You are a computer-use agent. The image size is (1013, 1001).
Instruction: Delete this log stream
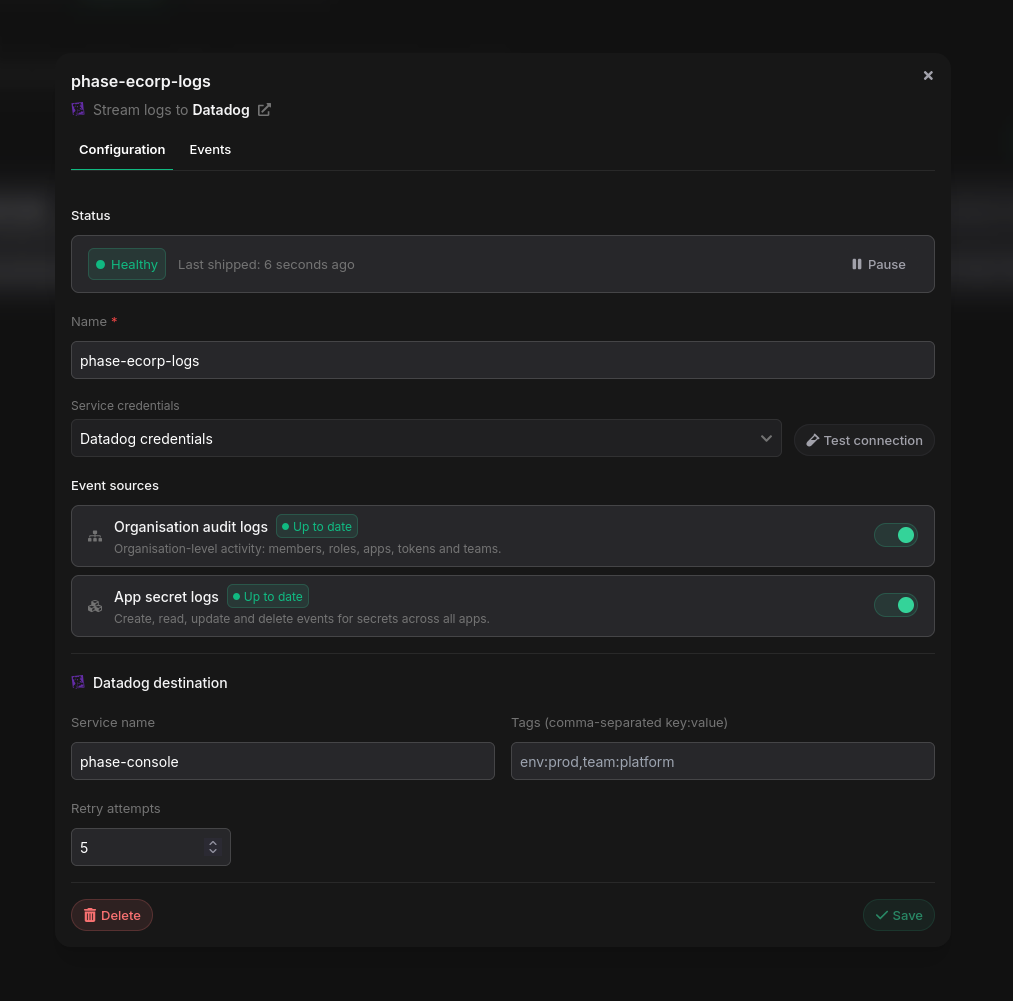pos(112,915)
